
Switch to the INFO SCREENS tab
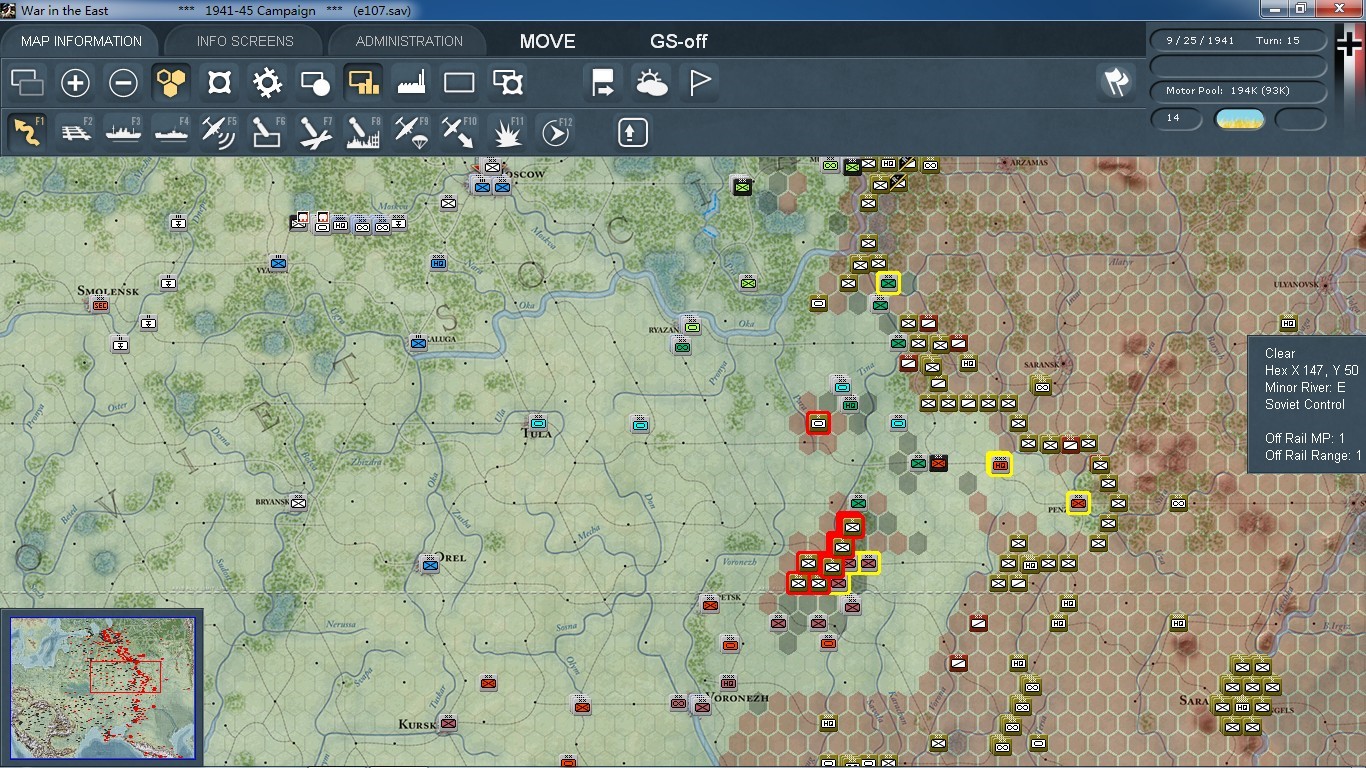[245, 41]
